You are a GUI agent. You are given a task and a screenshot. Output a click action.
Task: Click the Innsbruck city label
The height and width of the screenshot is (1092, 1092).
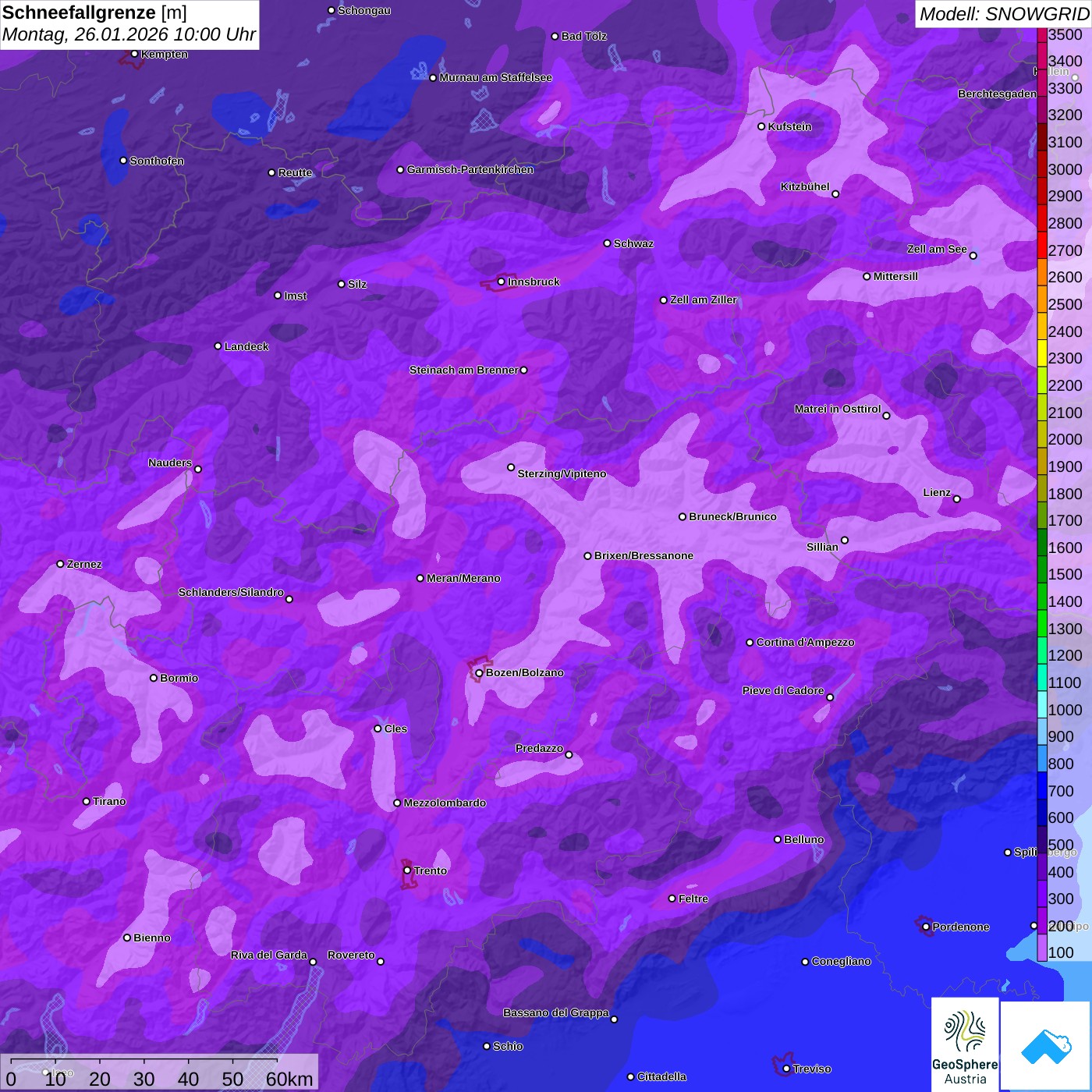[x=534, y=282]
